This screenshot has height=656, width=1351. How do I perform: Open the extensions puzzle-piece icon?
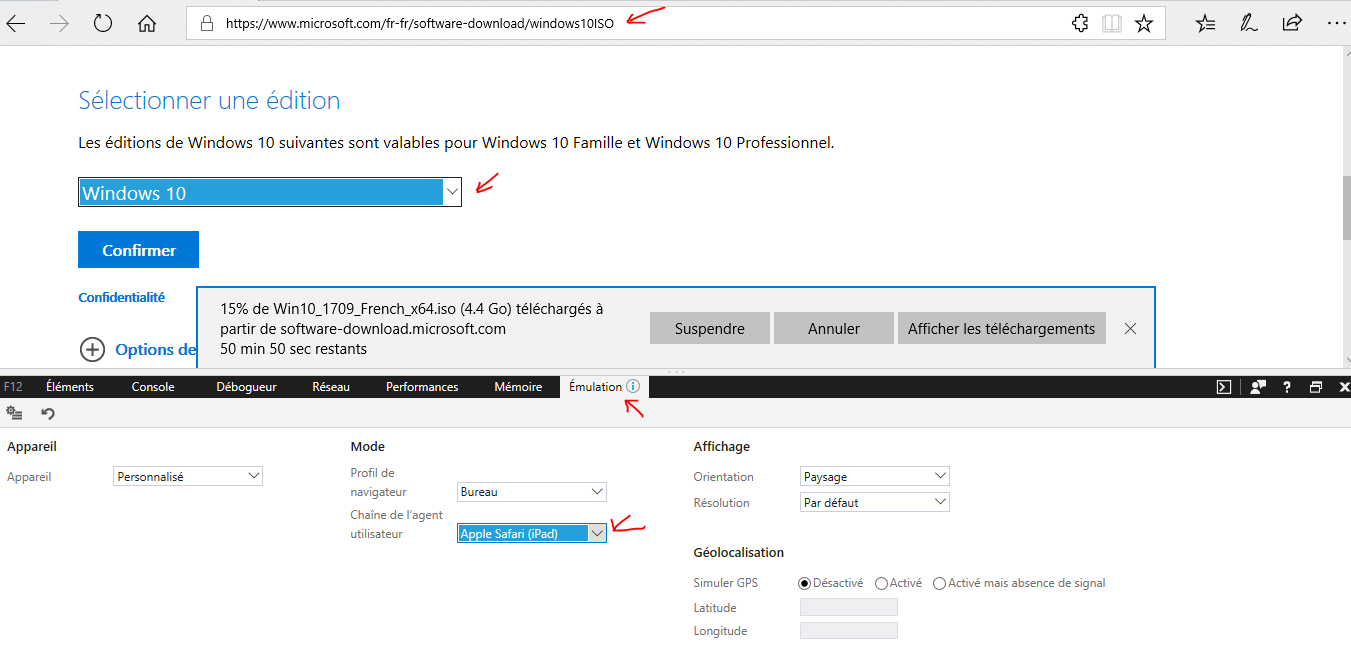1080,23
